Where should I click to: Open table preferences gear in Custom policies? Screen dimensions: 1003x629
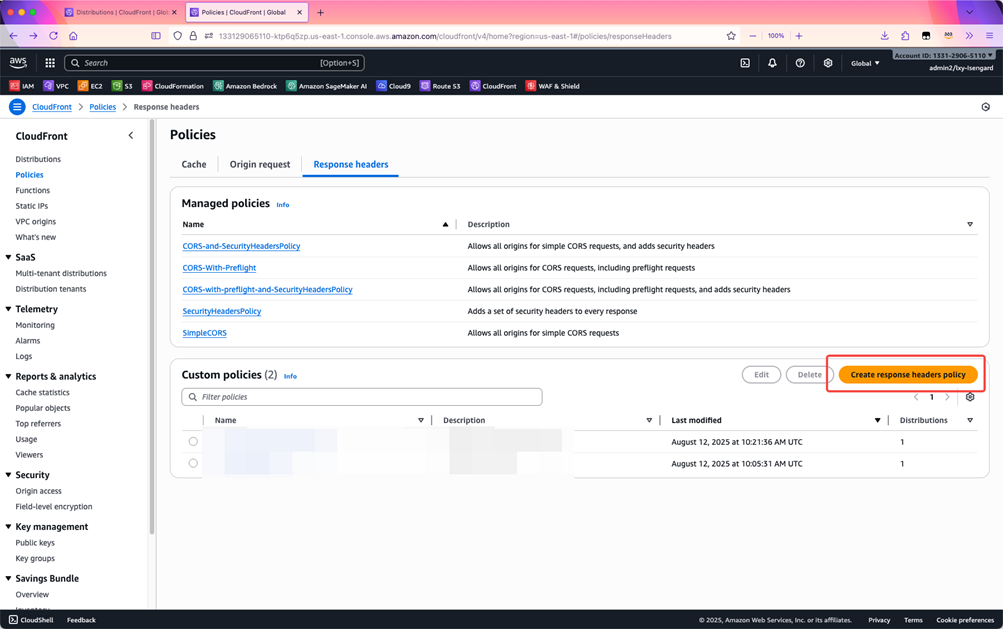click(x=970, y=397)
